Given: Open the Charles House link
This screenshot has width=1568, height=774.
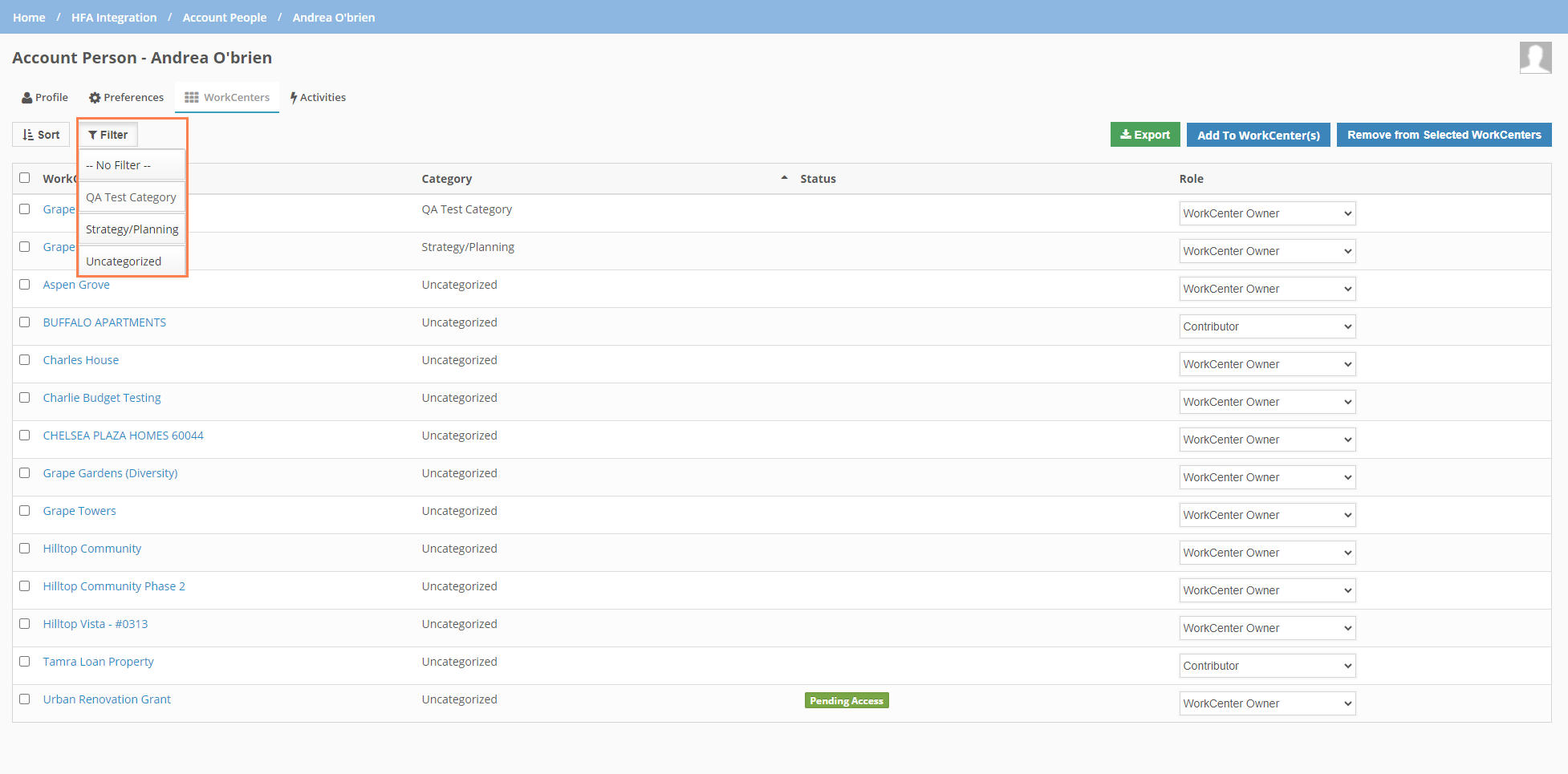Looking at the screenshot, I should 81,360.
